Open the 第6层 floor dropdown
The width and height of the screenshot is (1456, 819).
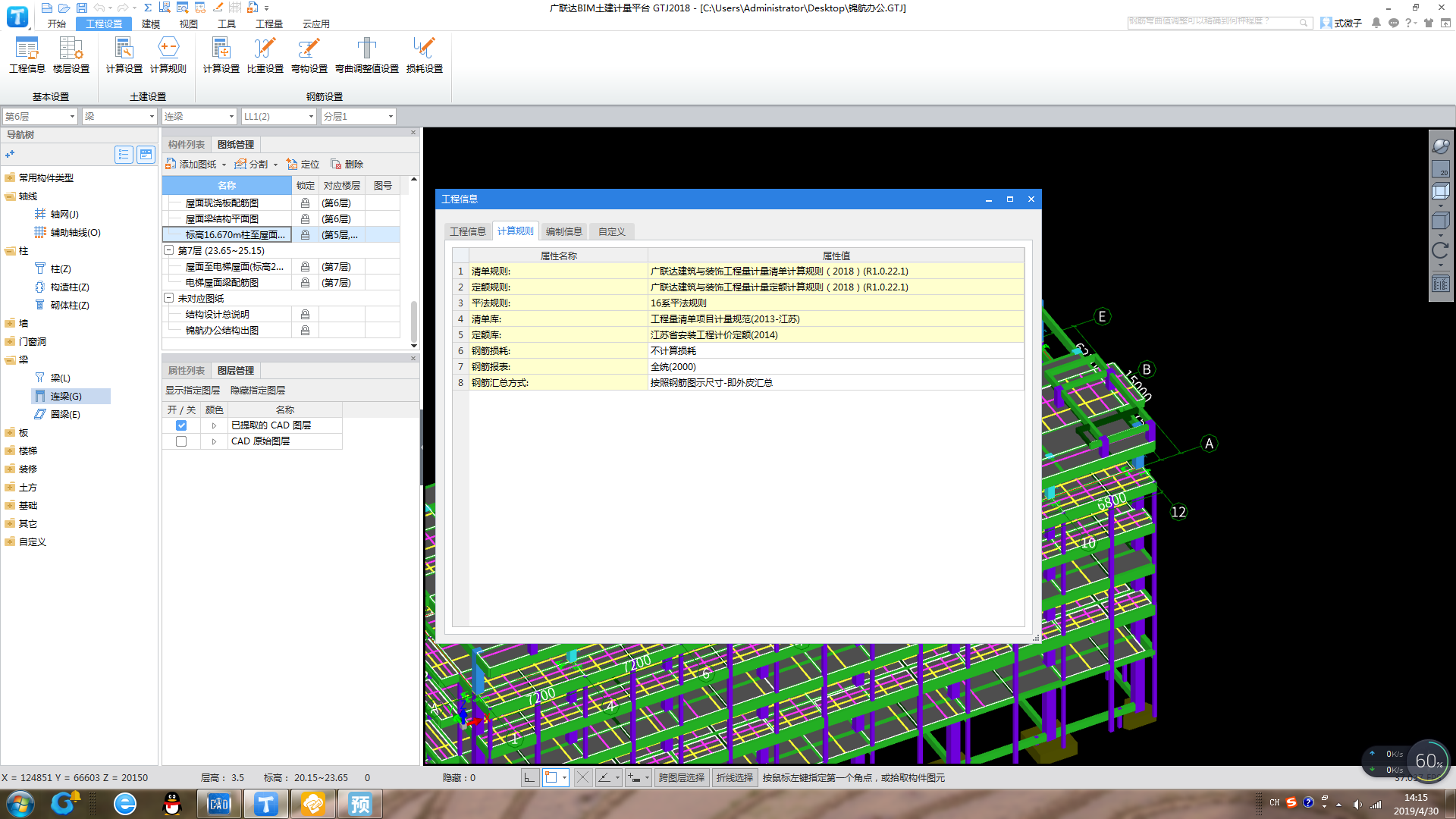point(40,116)
